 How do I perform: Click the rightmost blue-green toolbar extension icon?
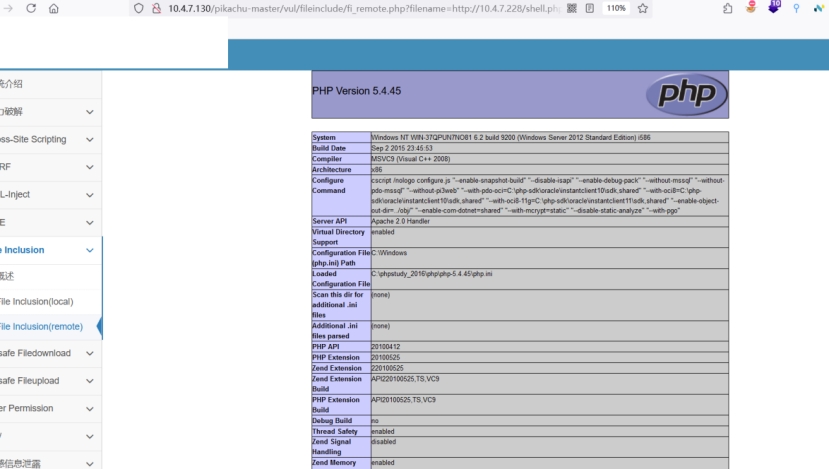point(819,8)
